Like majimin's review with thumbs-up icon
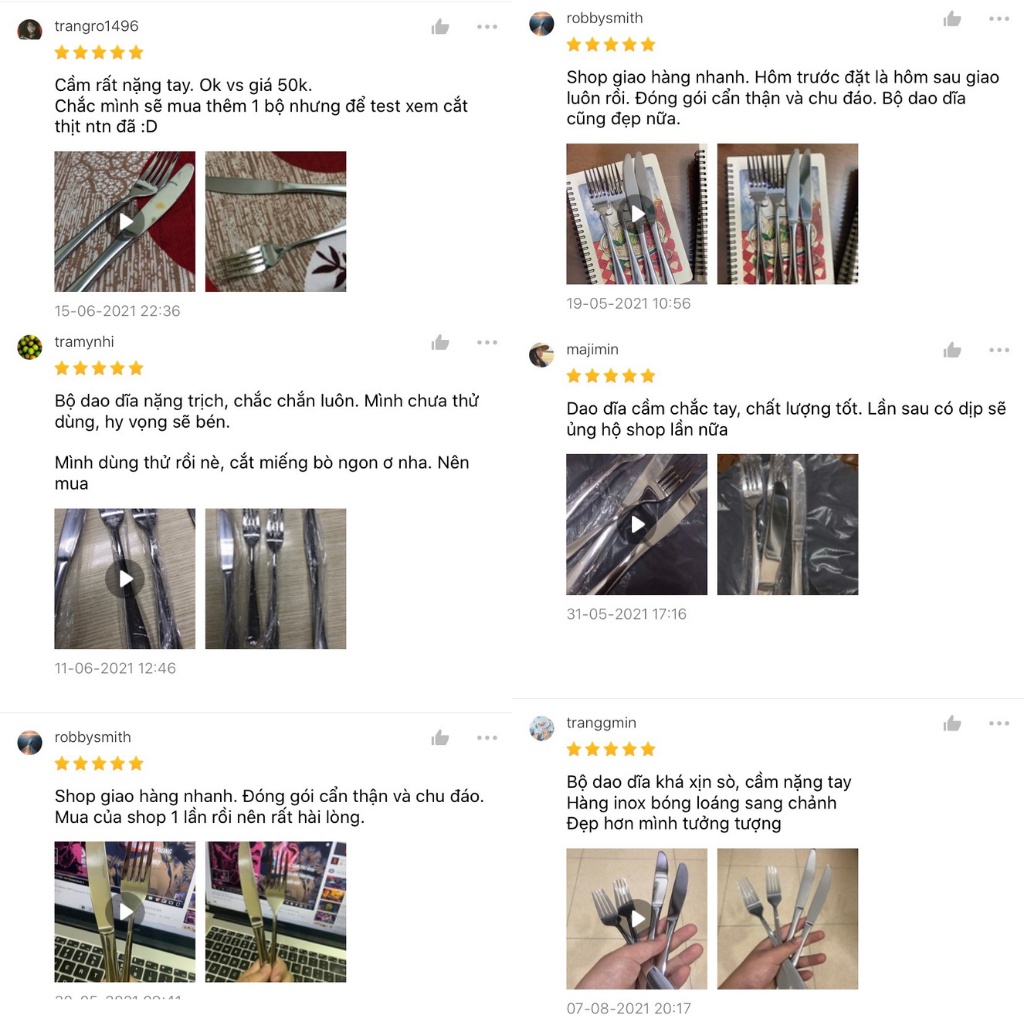The width and height of the screenshot is (1024, 1024). pos(952,350)
